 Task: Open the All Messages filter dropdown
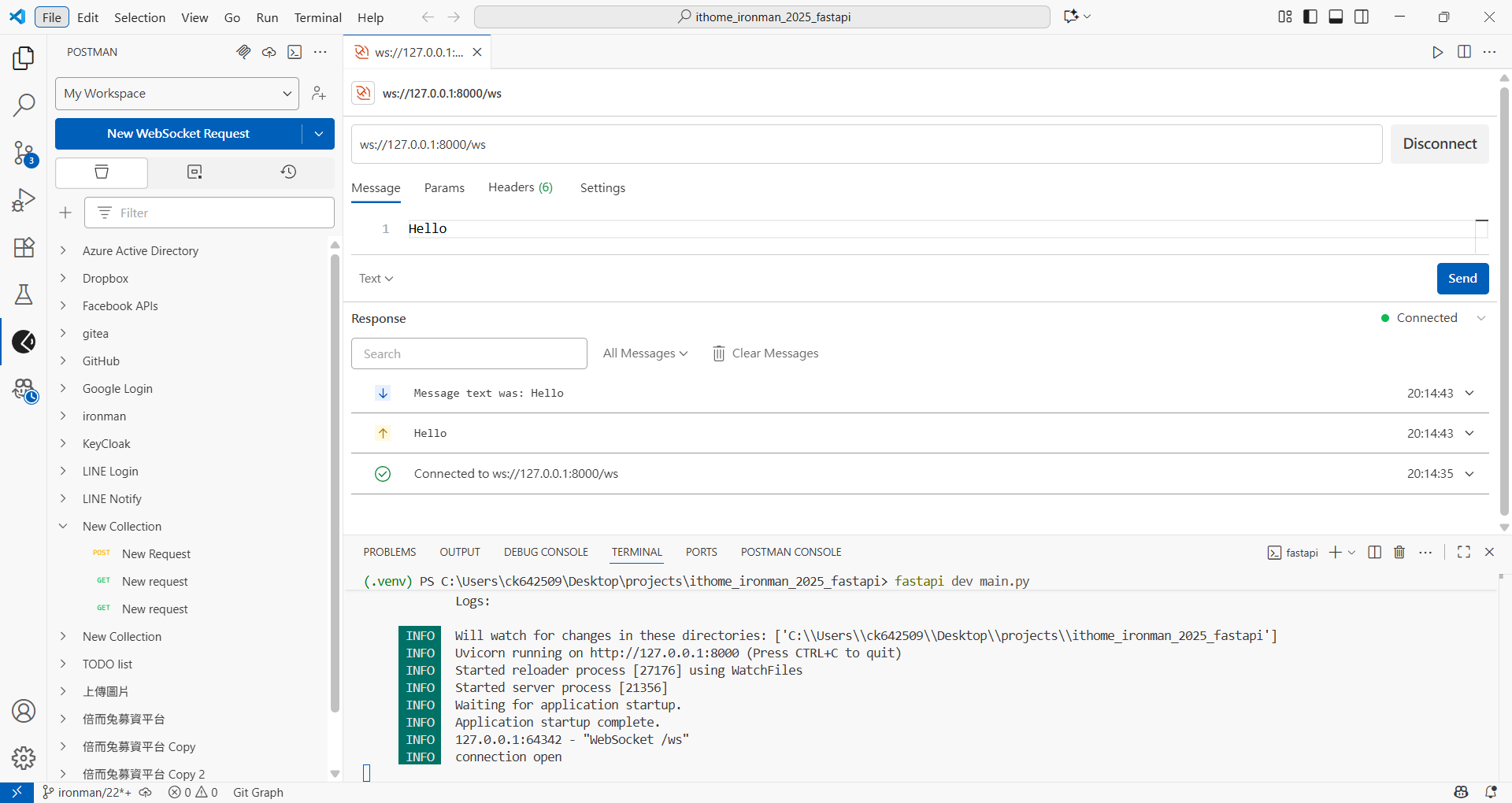click(645, 353)
